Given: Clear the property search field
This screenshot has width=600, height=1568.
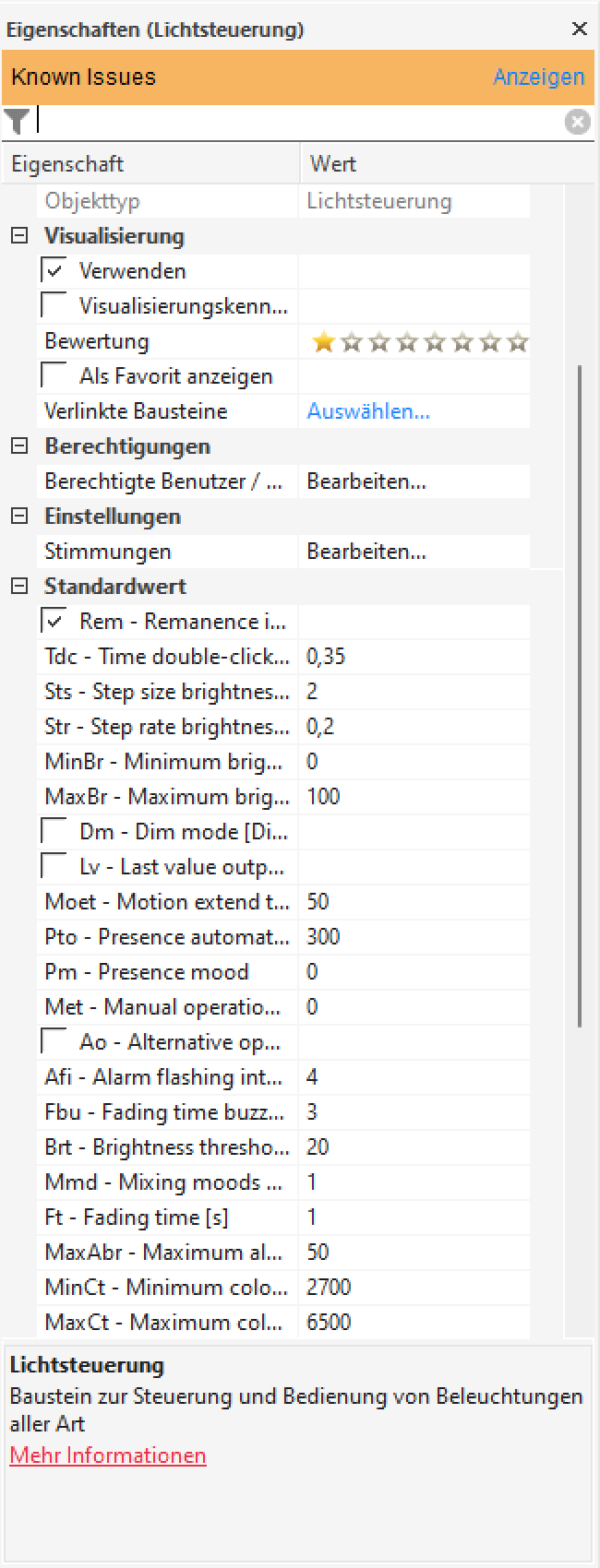Looking at the screenshot, I should tap(578, 122).
